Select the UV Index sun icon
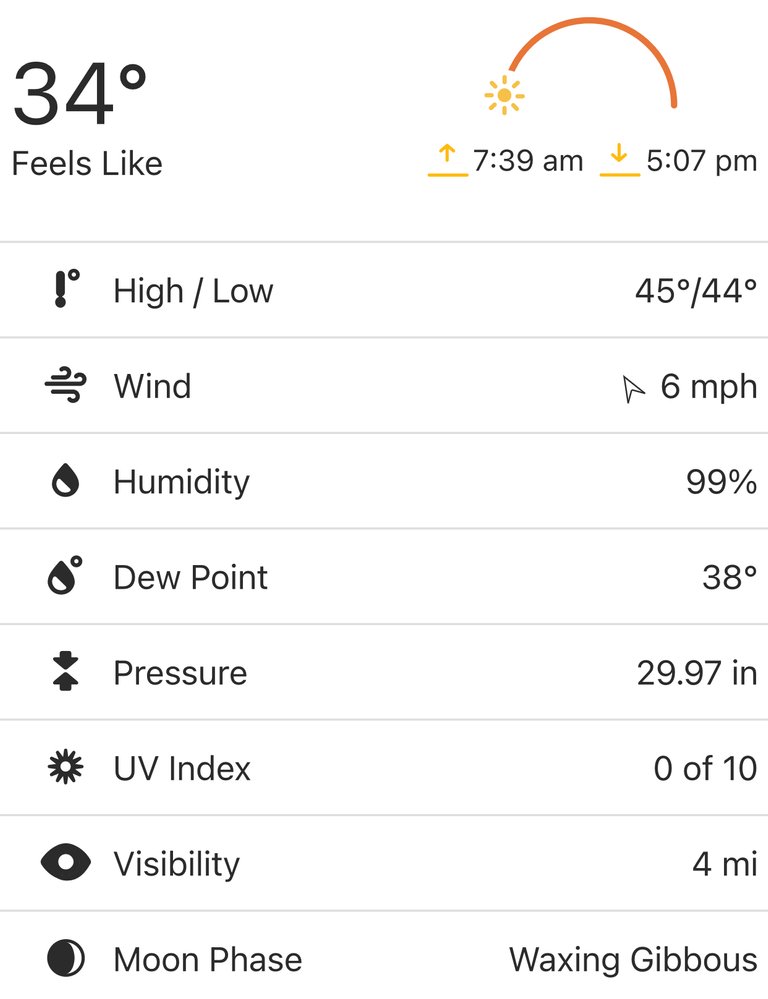Screen dimensions: 768x999 click(x=65, y=767)
